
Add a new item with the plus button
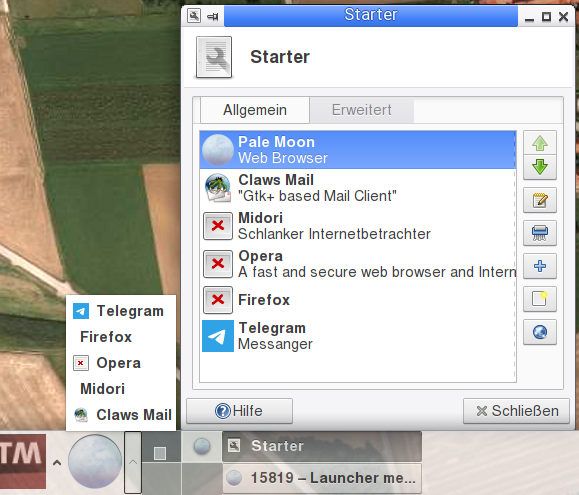point(539,266)
